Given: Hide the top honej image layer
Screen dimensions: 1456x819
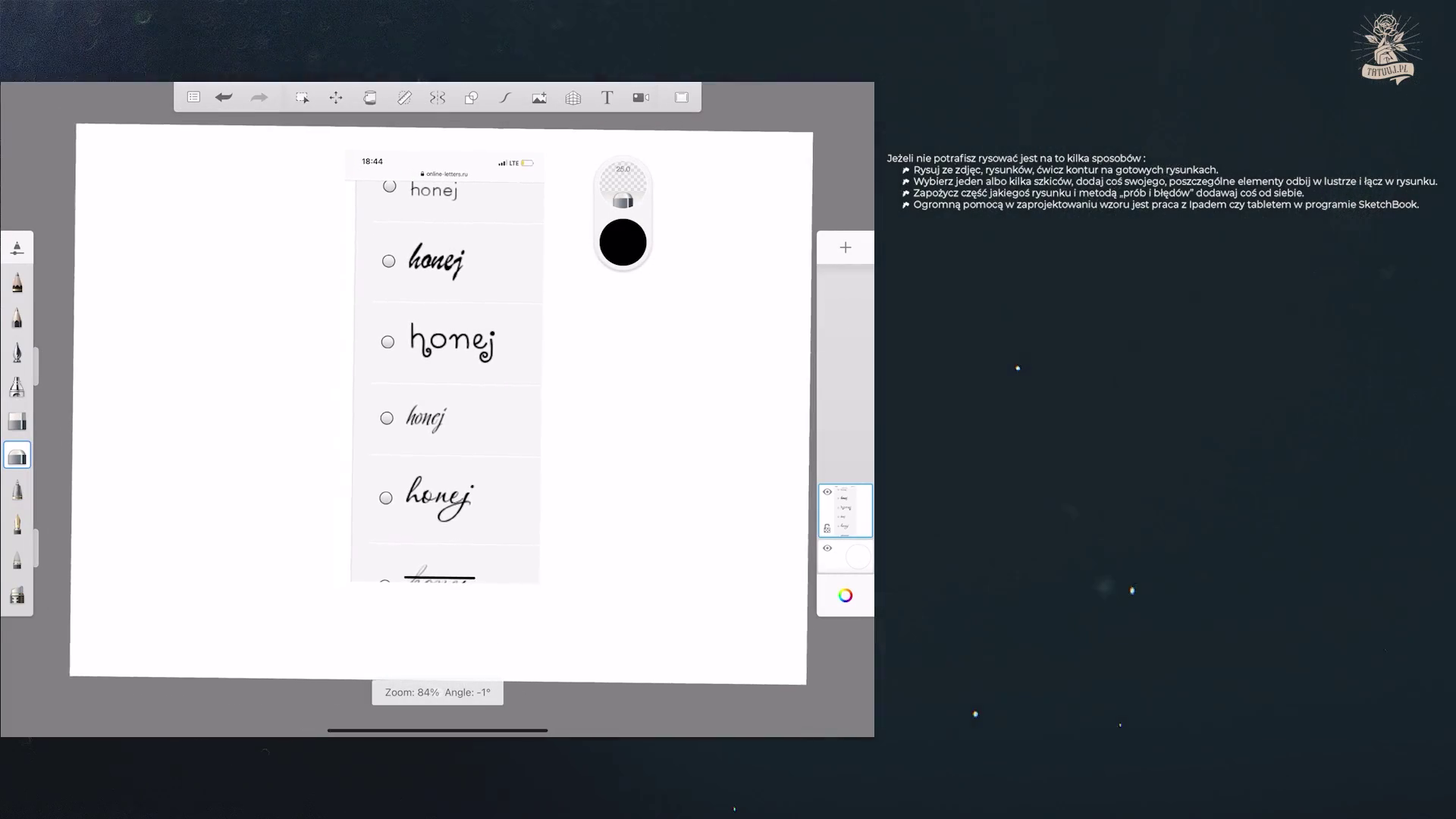Looking at the screenshot, I should click(x=827, y=492).
